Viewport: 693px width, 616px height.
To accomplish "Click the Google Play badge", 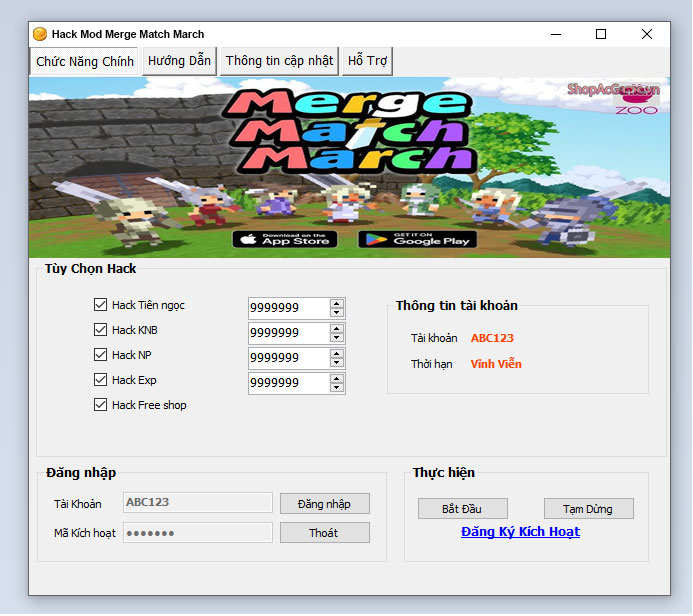I will (x=418, y=239).
